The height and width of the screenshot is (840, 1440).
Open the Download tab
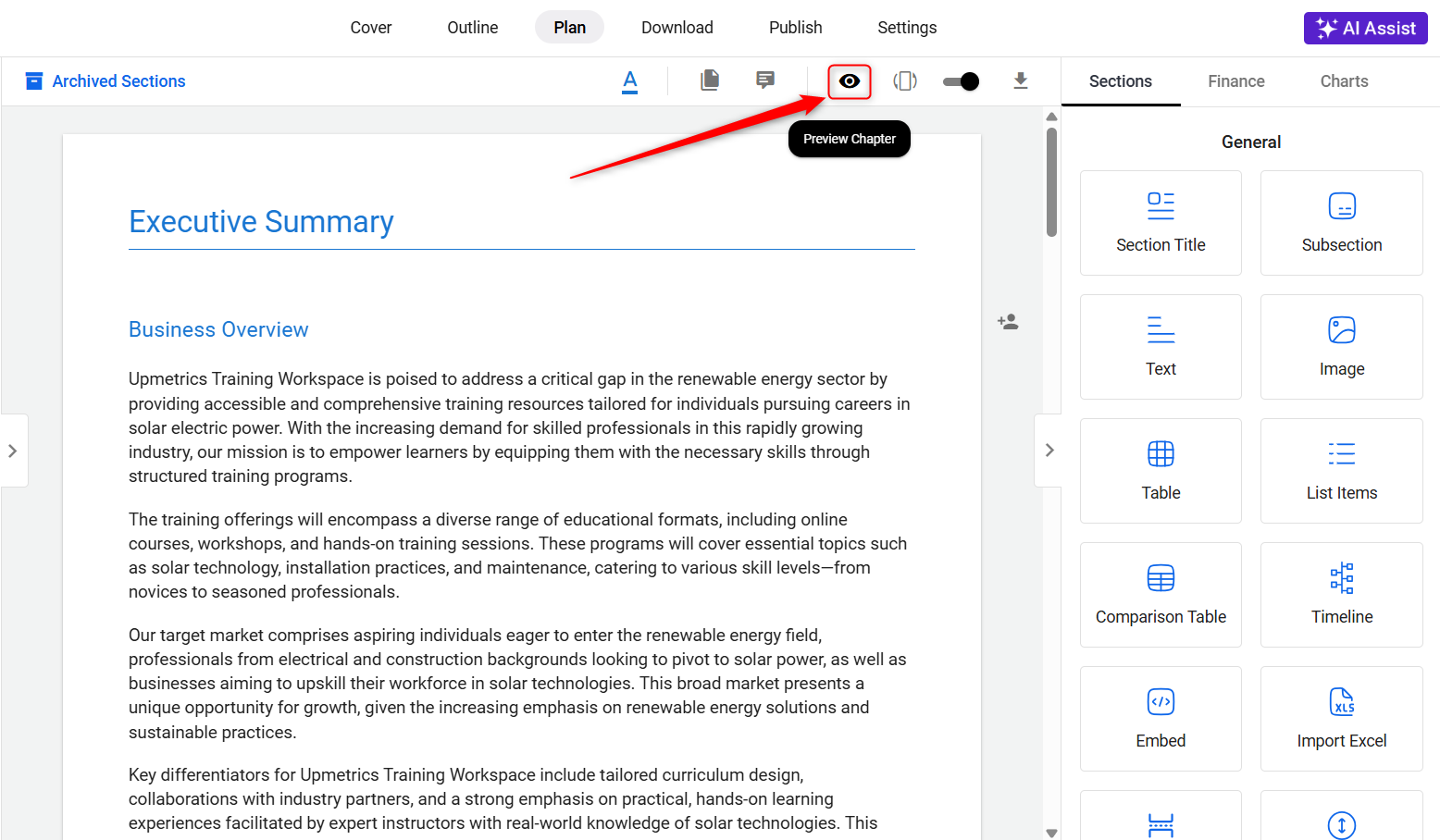pos(677,28)
